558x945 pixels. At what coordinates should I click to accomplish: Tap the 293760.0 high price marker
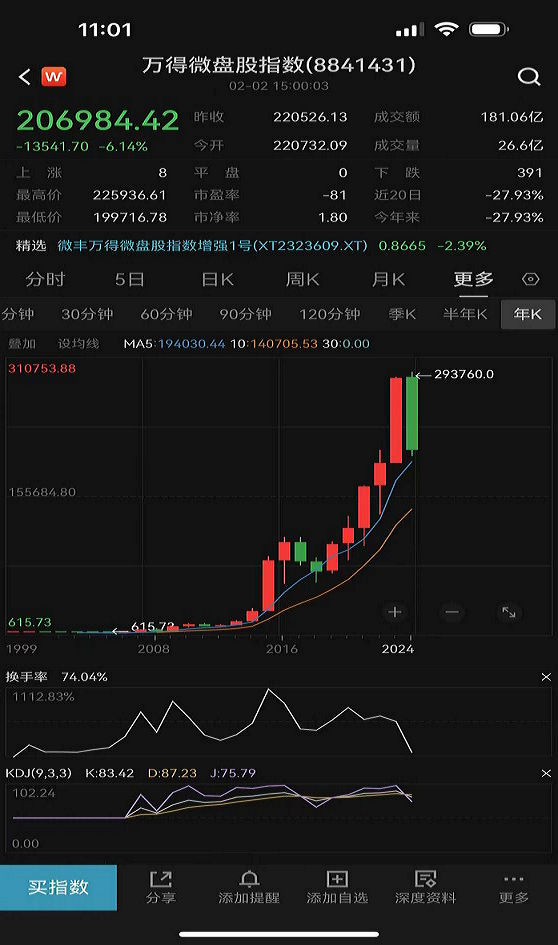coord(463,374)
